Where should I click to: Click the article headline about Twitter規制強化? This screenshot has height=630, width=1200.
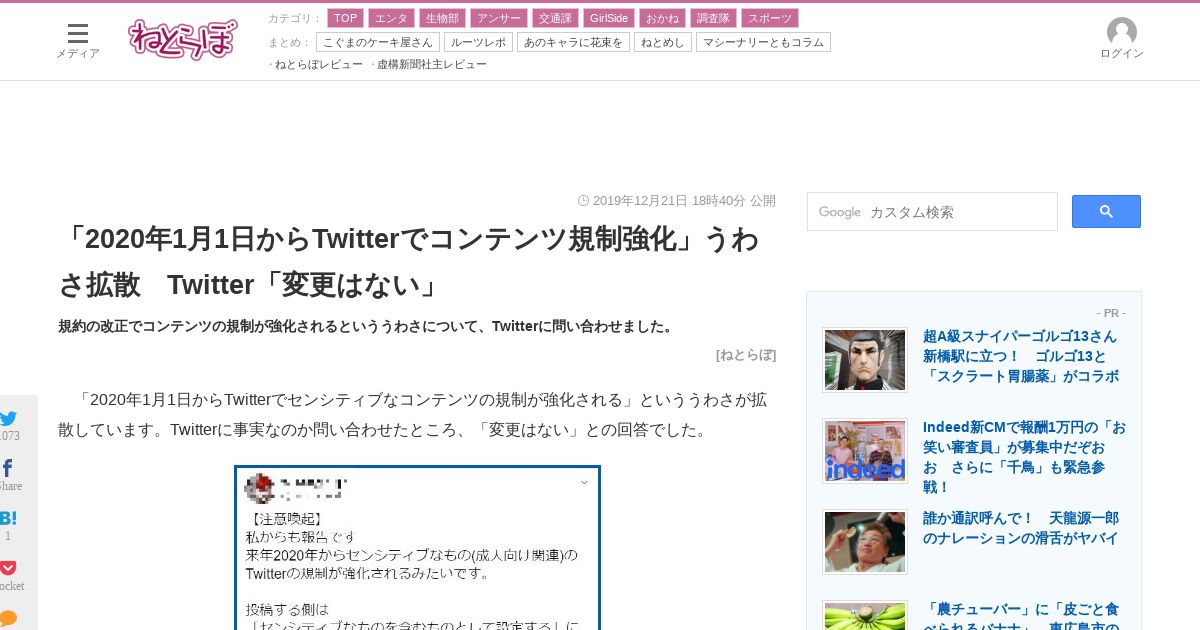point(409,262)
